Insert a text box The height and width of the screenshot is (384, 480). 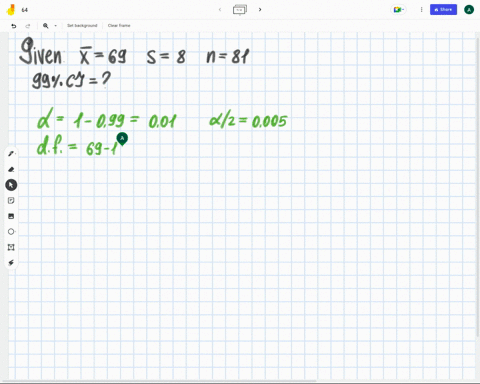coord(11,247)
